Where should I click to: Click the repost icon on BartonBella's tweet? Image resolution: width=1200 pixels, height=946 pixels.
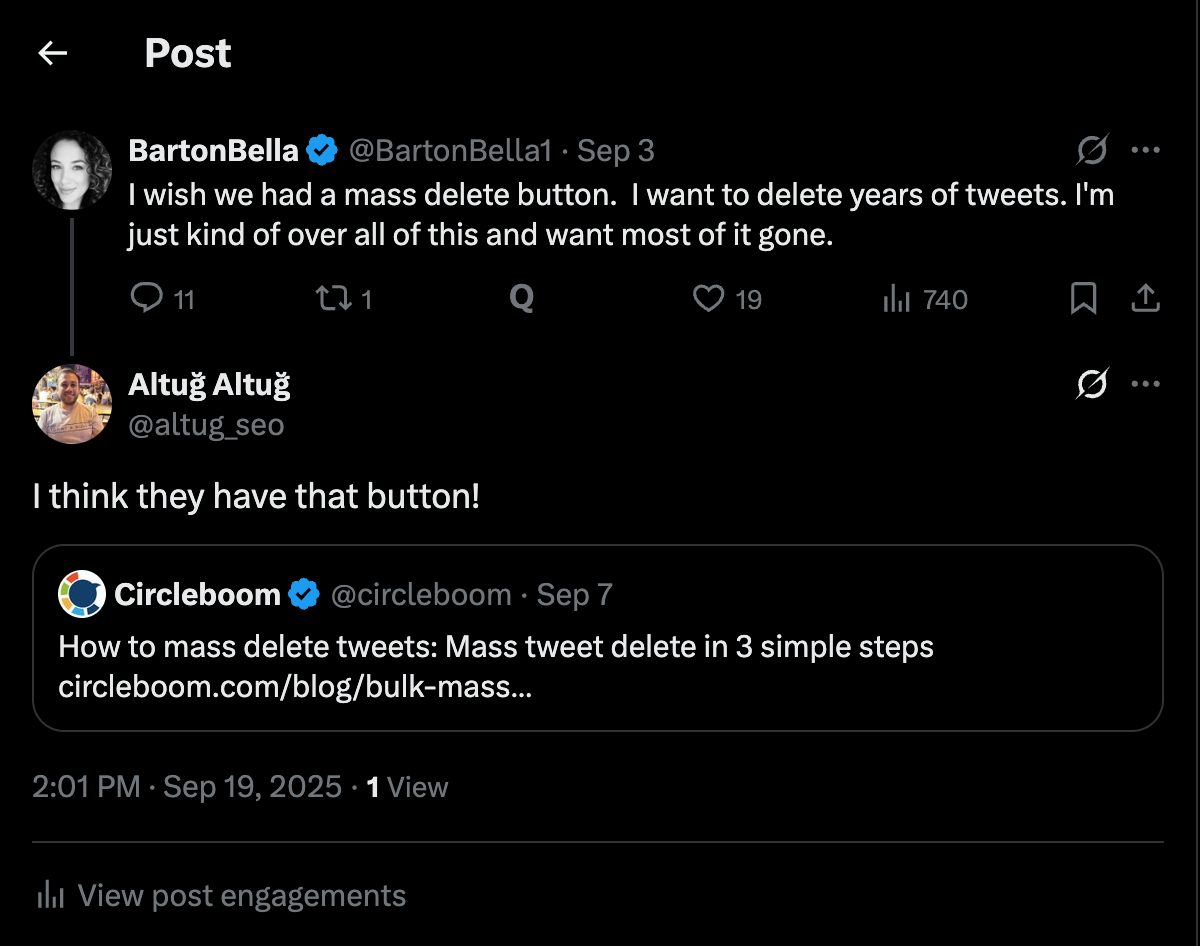pos(332,298)
